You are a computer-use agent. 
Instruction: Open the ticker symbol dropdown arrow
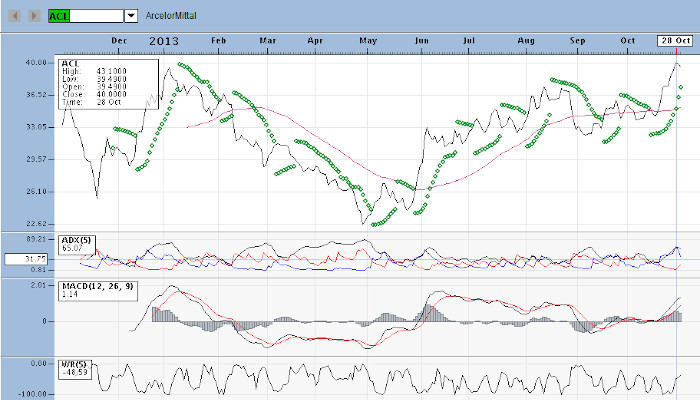coord(130,17)
